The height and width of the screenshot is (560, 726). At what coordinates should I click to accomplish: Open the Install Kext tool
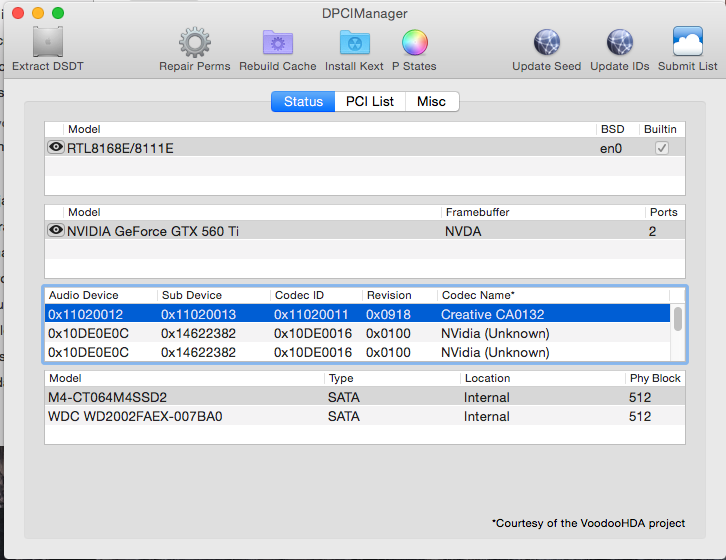354,43
